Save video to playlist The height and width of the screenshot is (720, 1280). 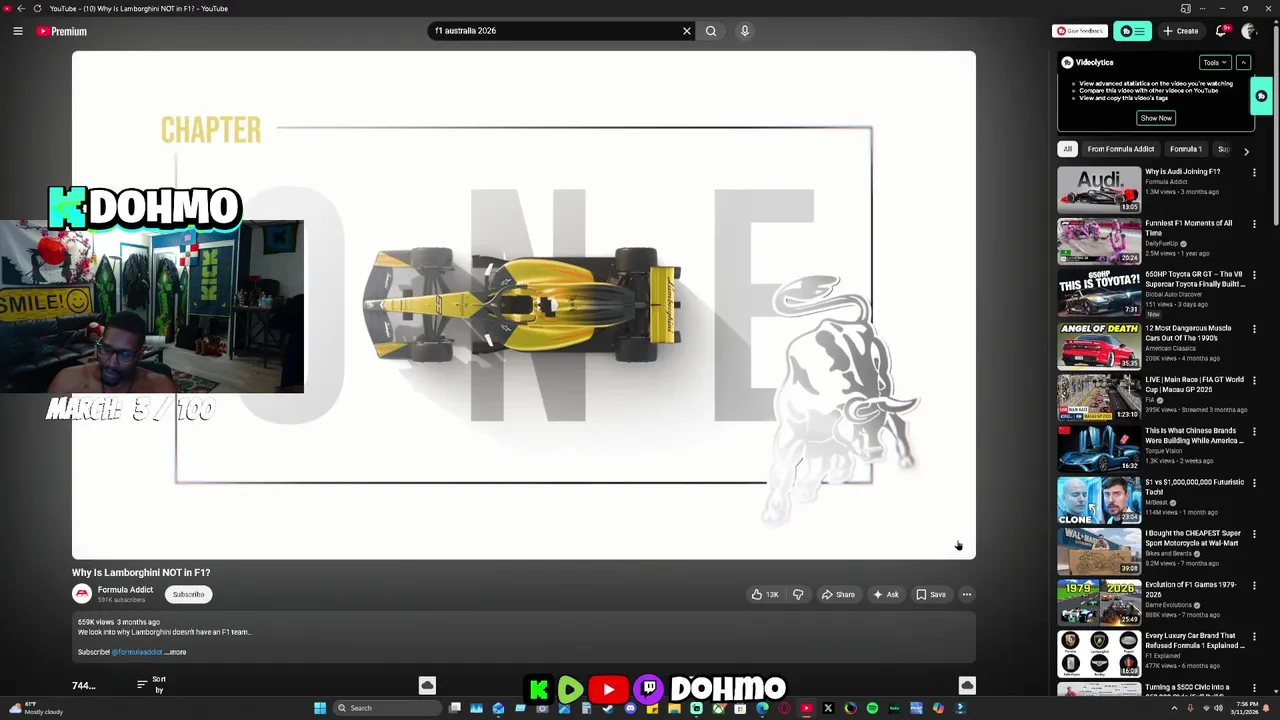(x=931, y=594)
